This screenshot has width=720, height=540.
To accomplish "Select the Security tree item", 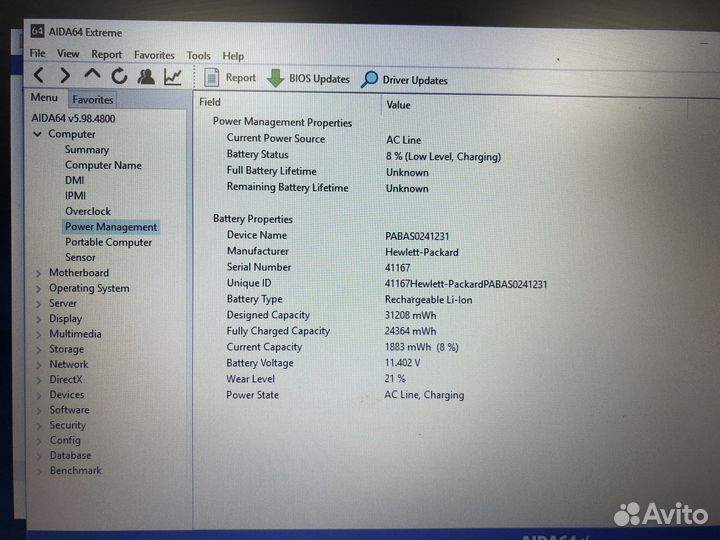I will click(68, 425).
